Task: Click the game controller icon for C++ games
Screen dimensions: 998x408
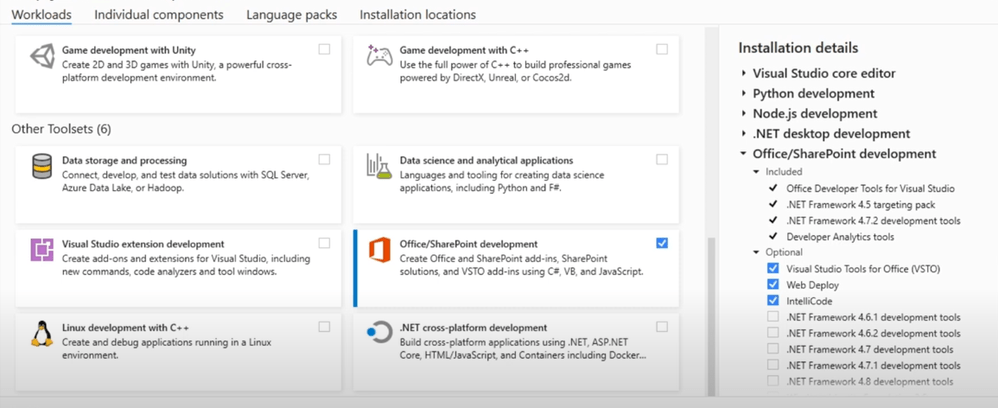Action: pyautogui.click(x=379, y=55)
